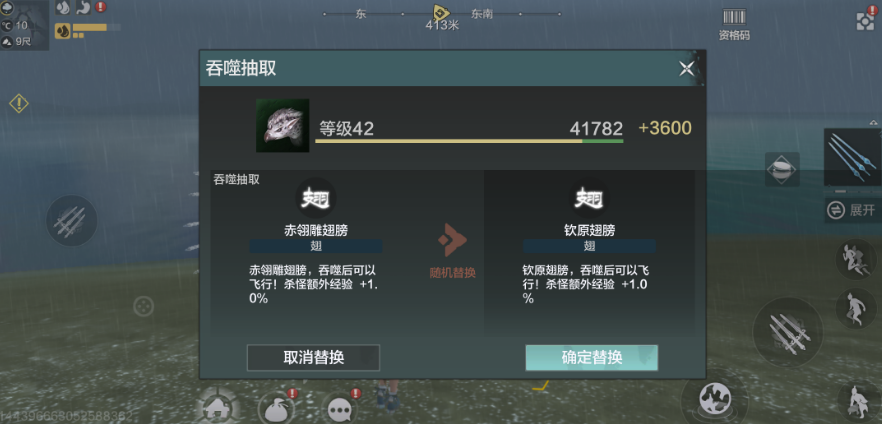Click 确定替换 to confirm replacement
The width and height of the screenshot is (882, 424).
[x=591, y=358]
